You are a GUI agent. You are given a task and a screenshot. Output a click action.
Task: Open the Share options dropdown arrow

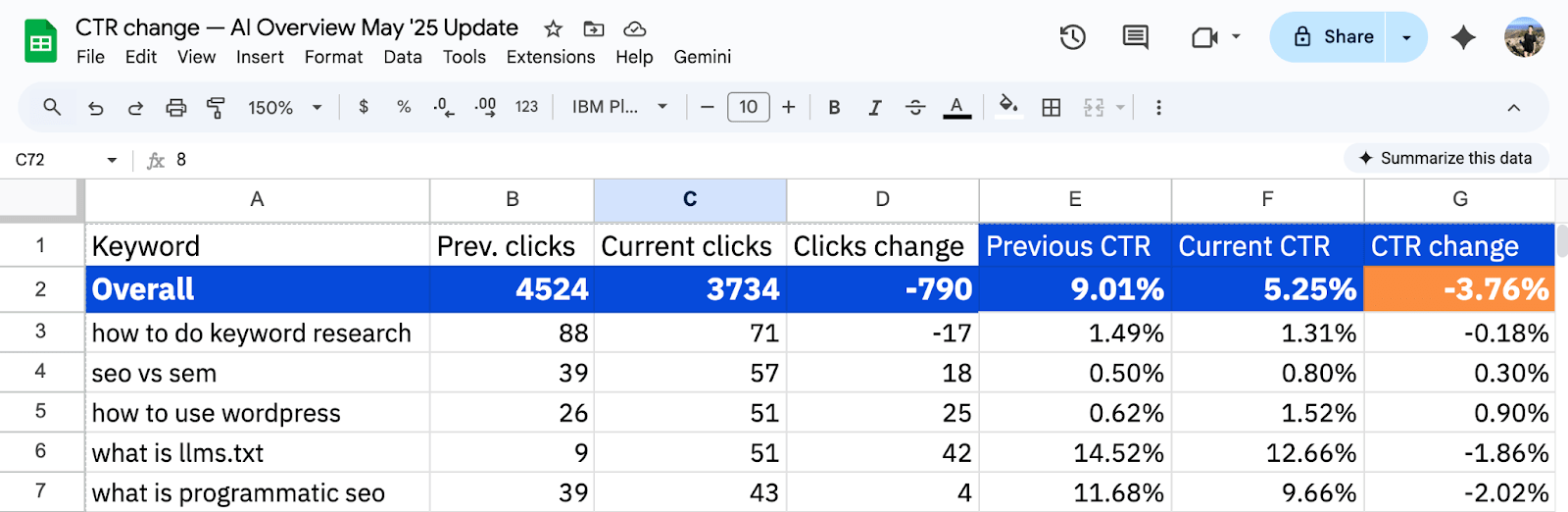point(1406,37)
